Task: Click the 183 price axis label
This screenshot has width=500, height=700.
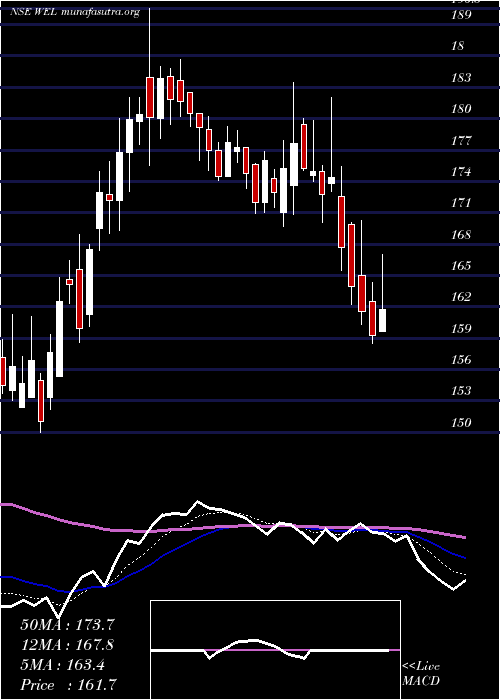Action: point(462,78)
